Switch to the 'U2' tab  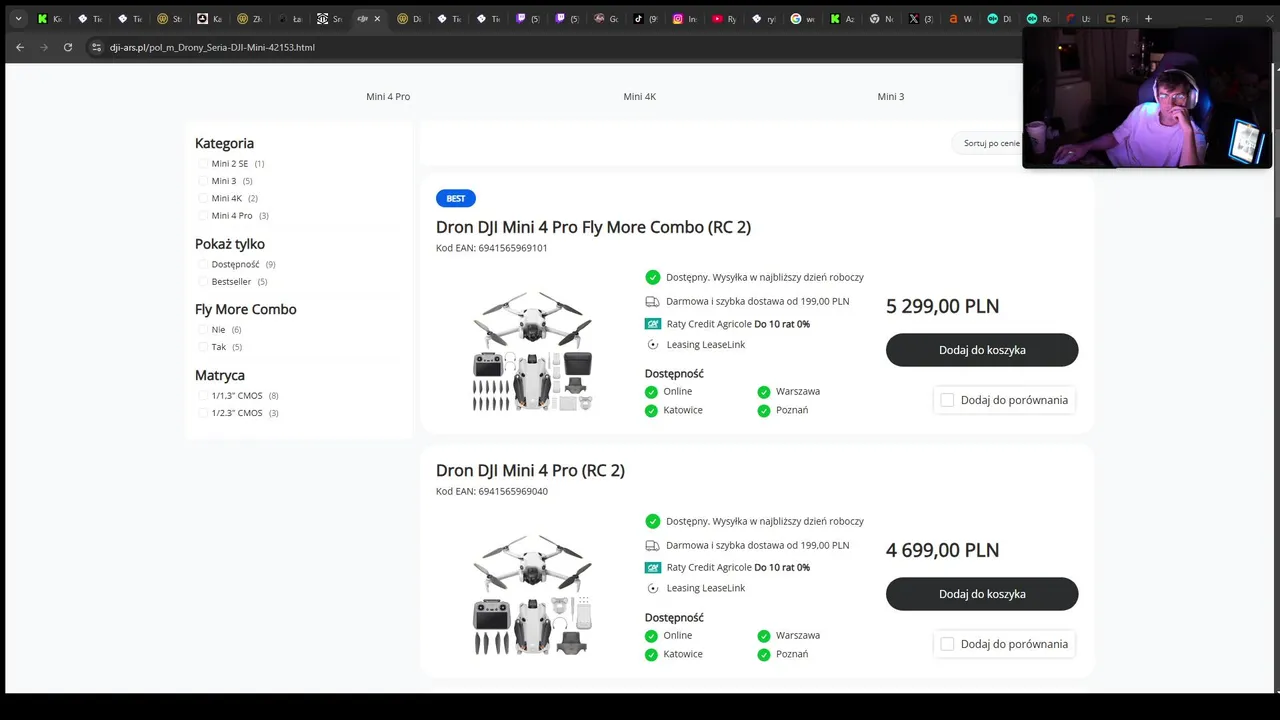pyautogui.click(x=1077, y=19)
